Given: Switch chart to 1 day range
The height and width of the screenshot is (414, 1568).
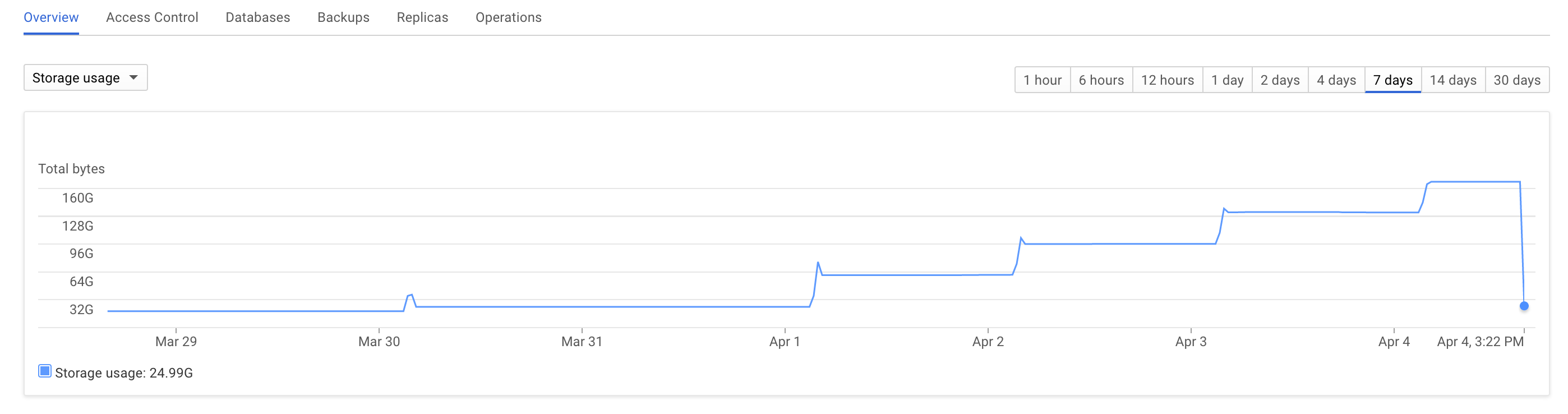Looking at the screenshot, I should [1228, 80].
